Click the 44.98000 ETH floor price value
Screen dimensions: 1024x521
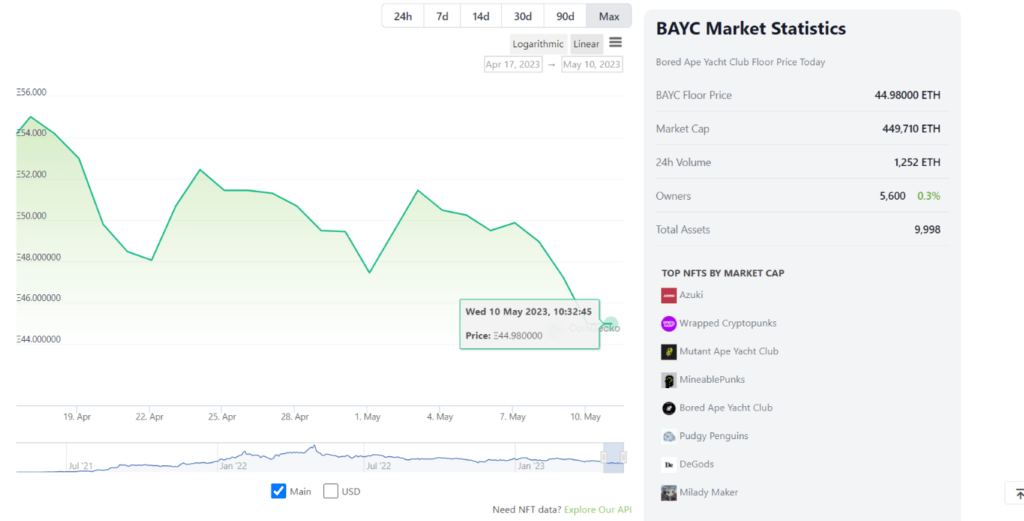pyautogui.click(x=908, y=95)
